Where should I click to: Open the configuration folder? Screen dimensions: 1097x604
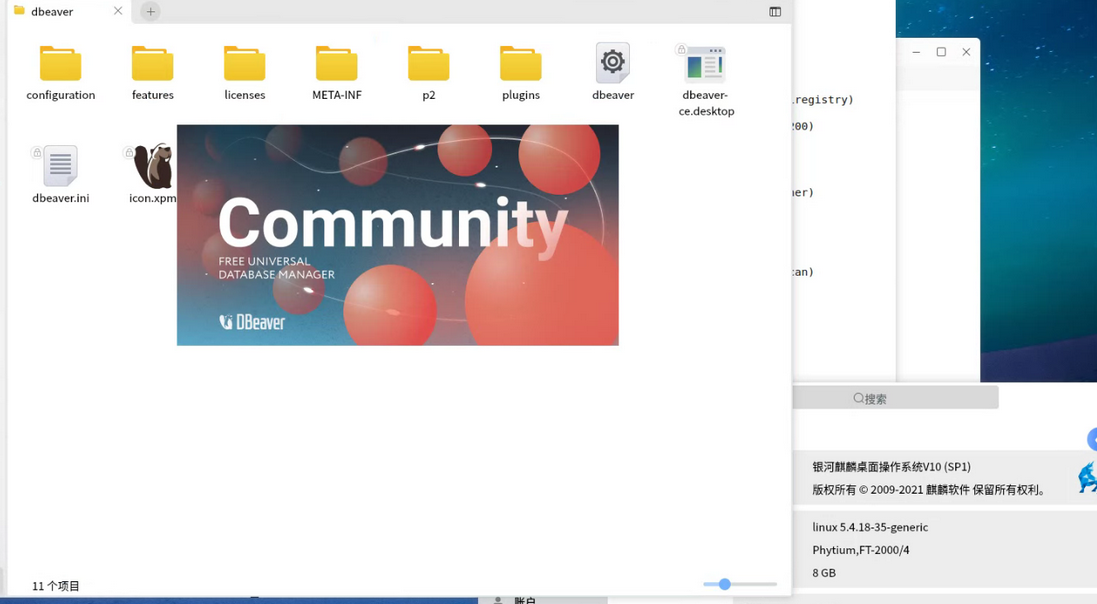(x=60, y=70)
